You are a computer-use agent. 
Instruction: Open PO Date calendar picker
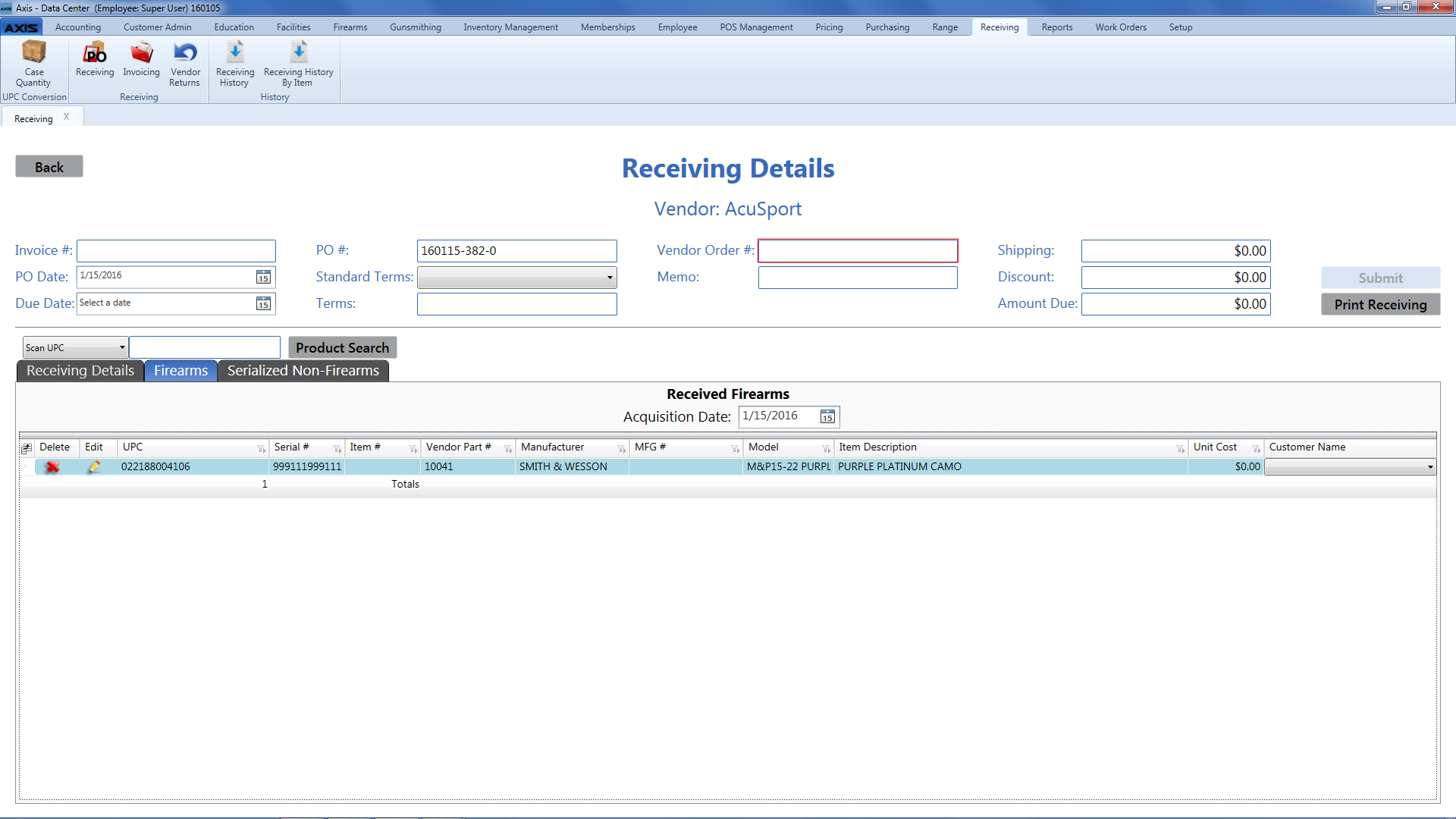click(x=263, y=277)
